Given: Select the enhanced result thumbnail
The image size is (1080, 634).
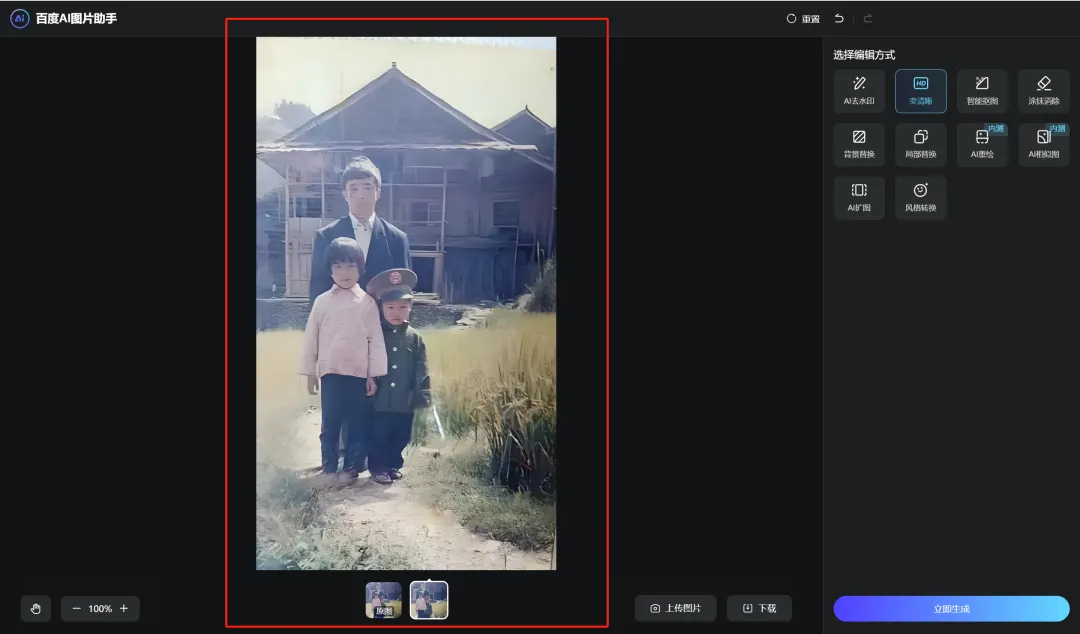Looking at the screenshot, I should click(x=429, y=600).
